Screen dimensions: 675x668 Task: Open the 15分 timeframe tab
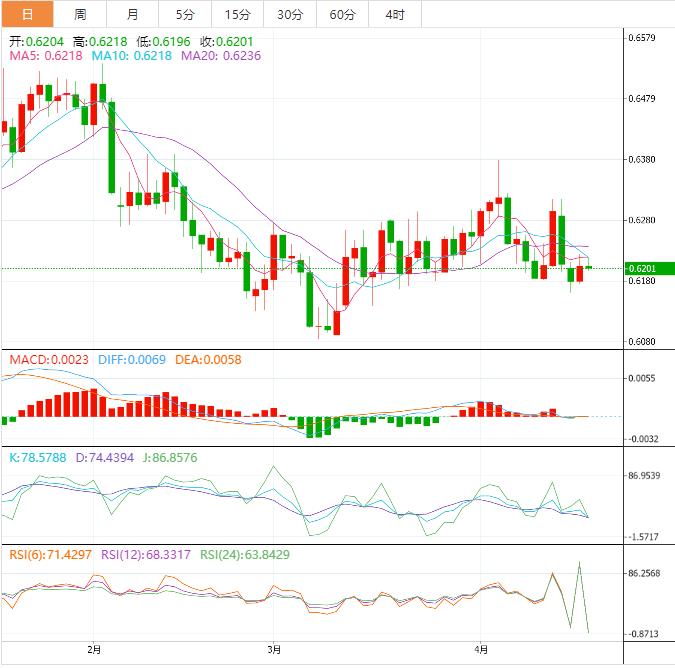pos(238,14)
